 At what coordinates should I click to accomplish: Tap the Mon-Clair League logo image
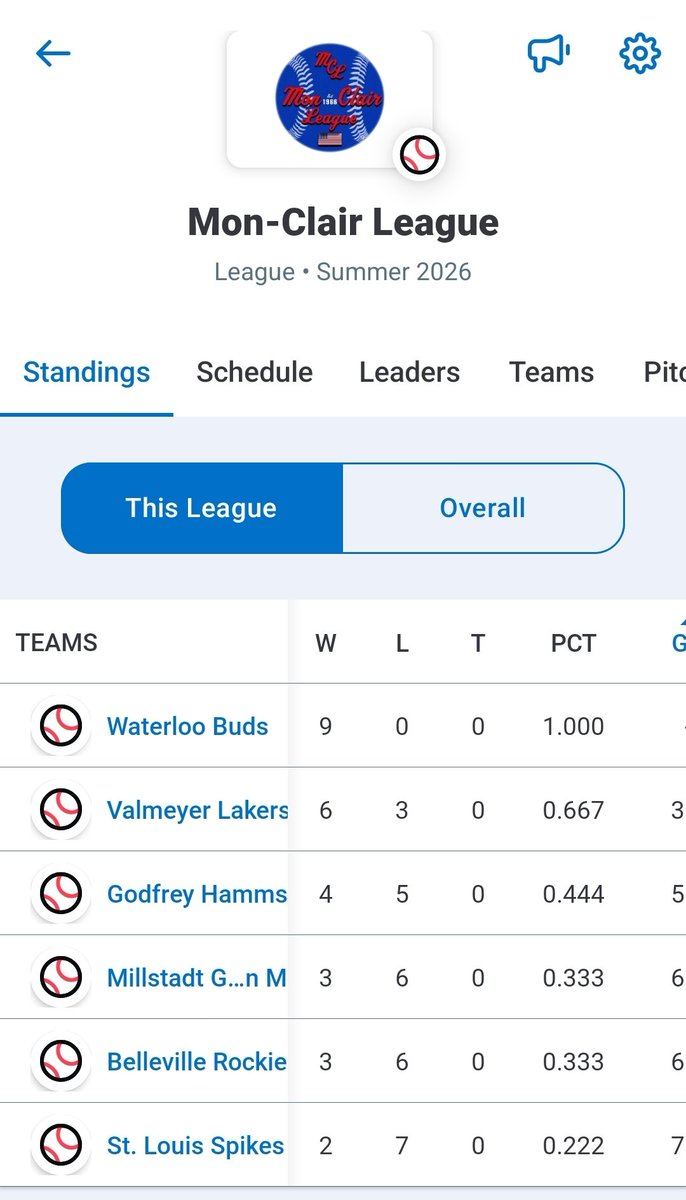click(x=329, y=98)
